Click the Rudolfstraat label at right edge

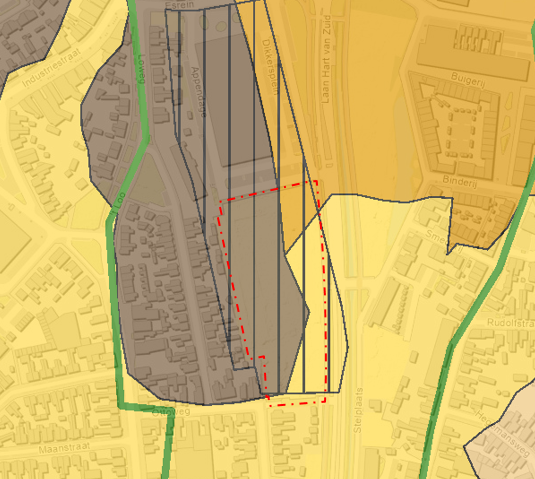[511, 323]
